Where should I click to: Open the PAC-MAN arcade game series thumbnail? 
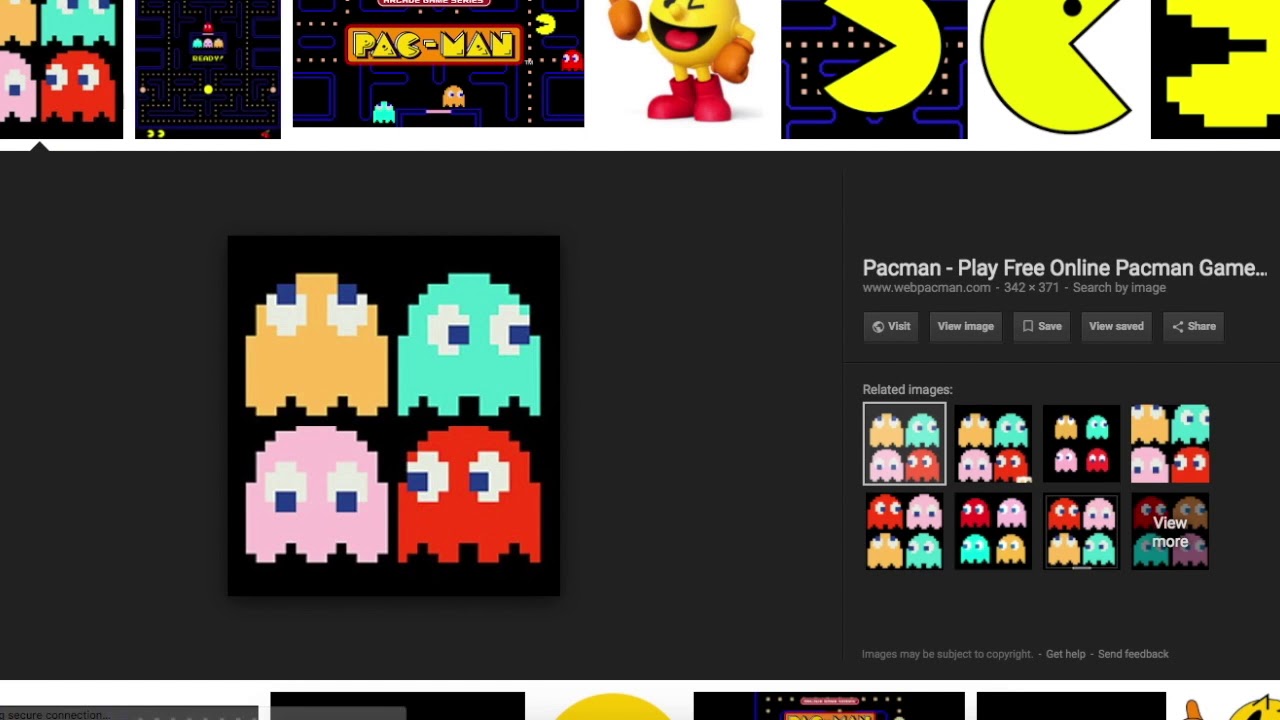[438, 63]
